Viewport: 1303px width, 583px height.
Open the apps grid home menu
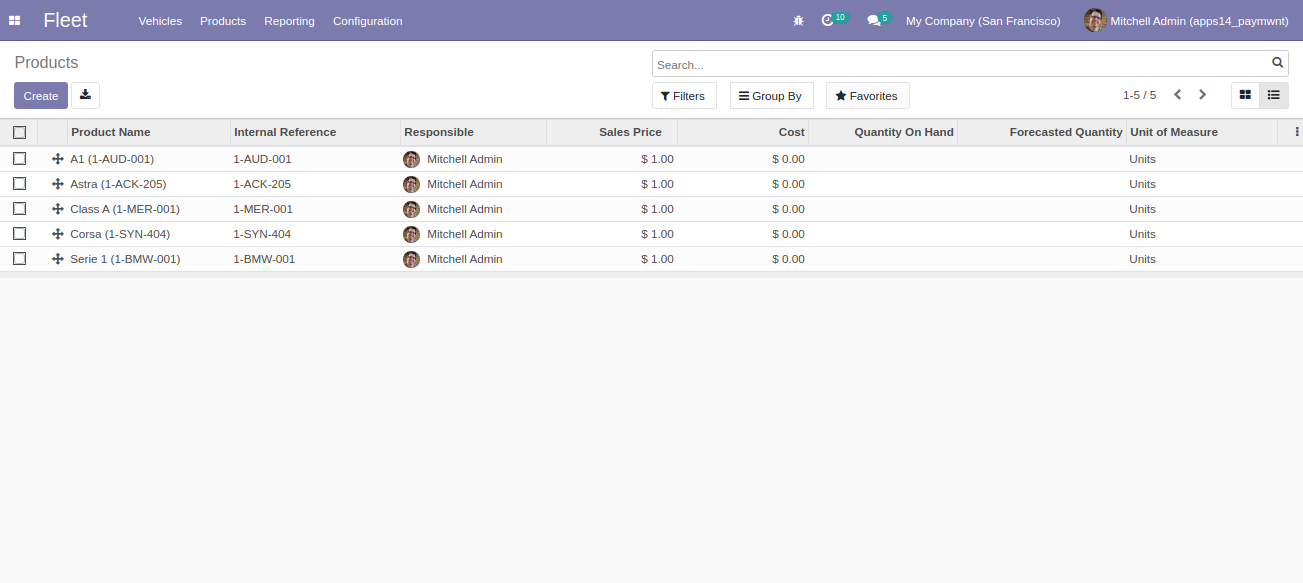click(15, 21)
